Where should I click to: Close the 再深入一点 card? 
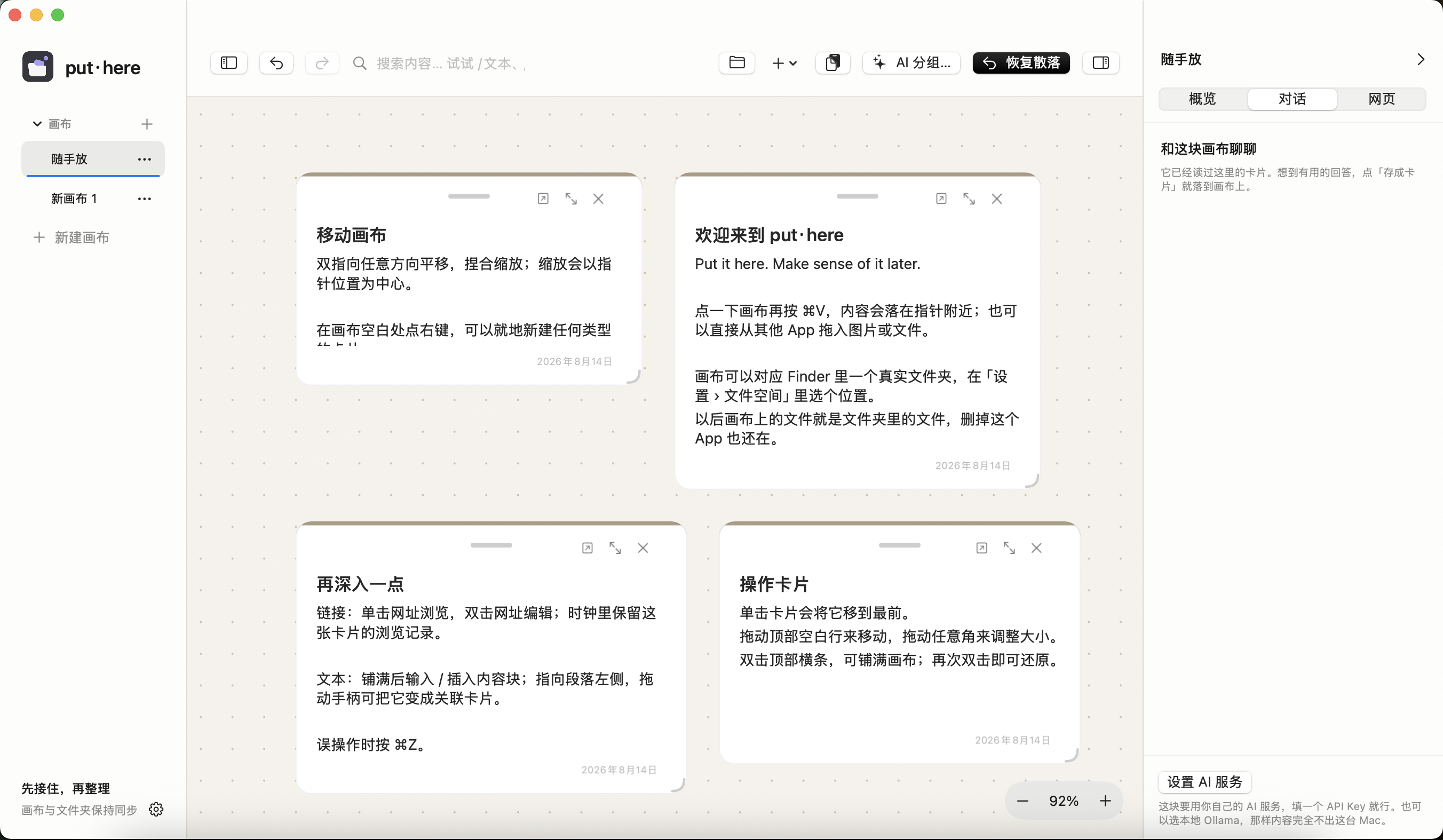(x=643, y=548)
